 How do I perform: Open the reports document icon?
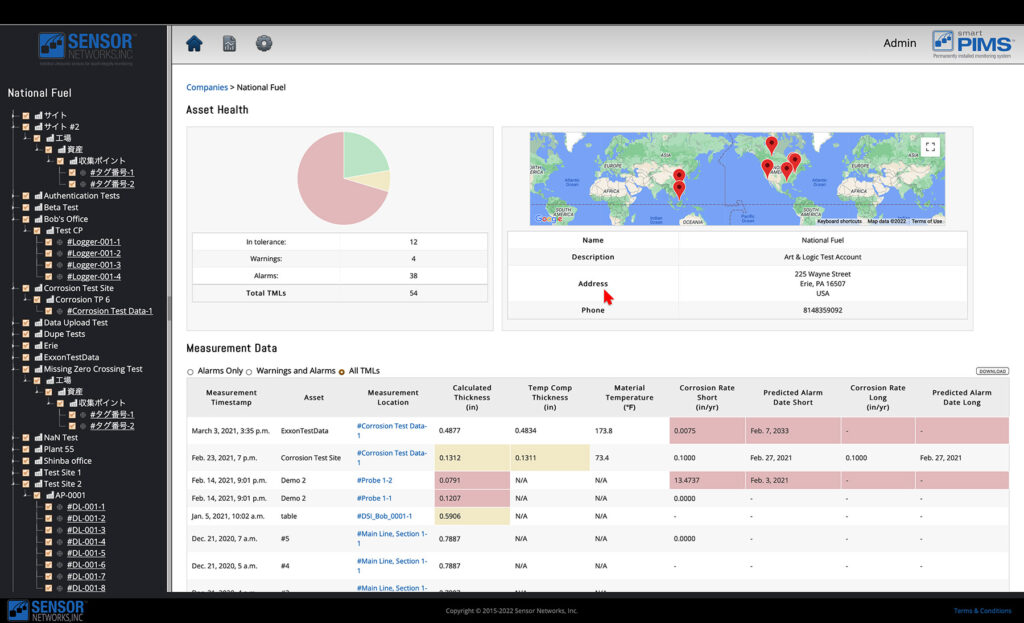click(x=229, y=44)
